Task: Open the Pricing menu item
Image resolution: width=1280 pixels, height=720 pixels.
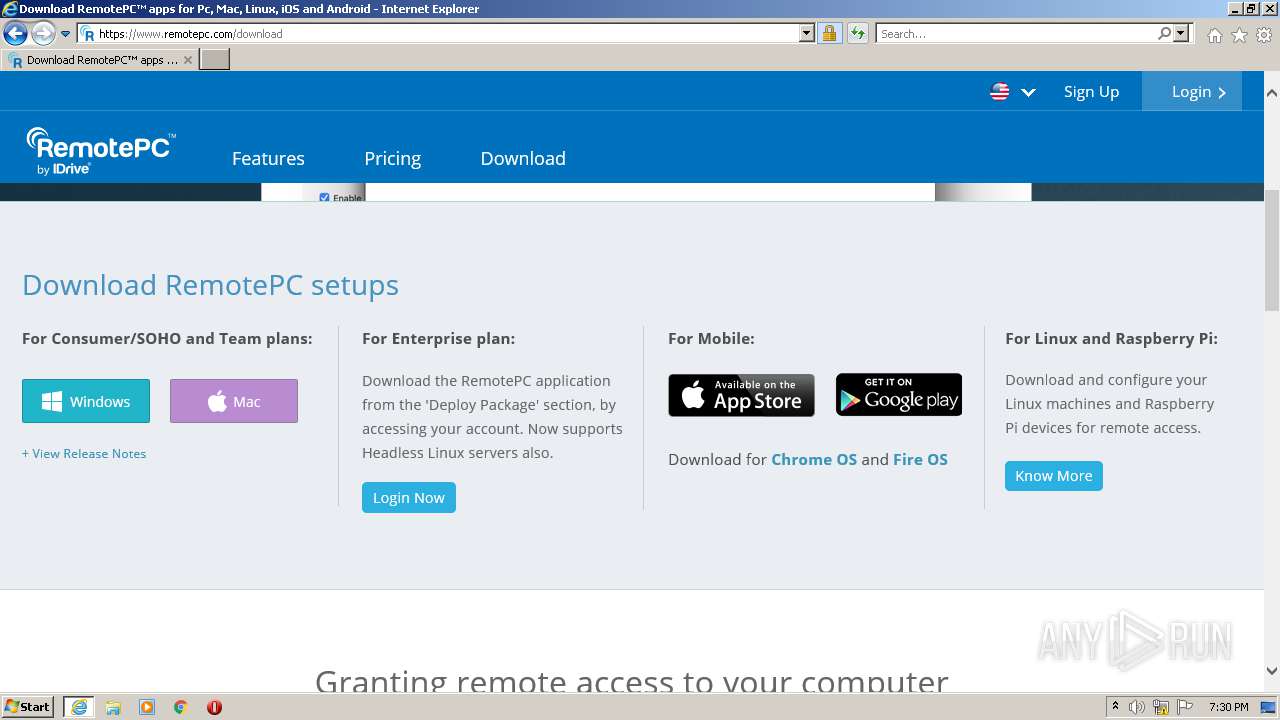Action: tap(392, 158)
